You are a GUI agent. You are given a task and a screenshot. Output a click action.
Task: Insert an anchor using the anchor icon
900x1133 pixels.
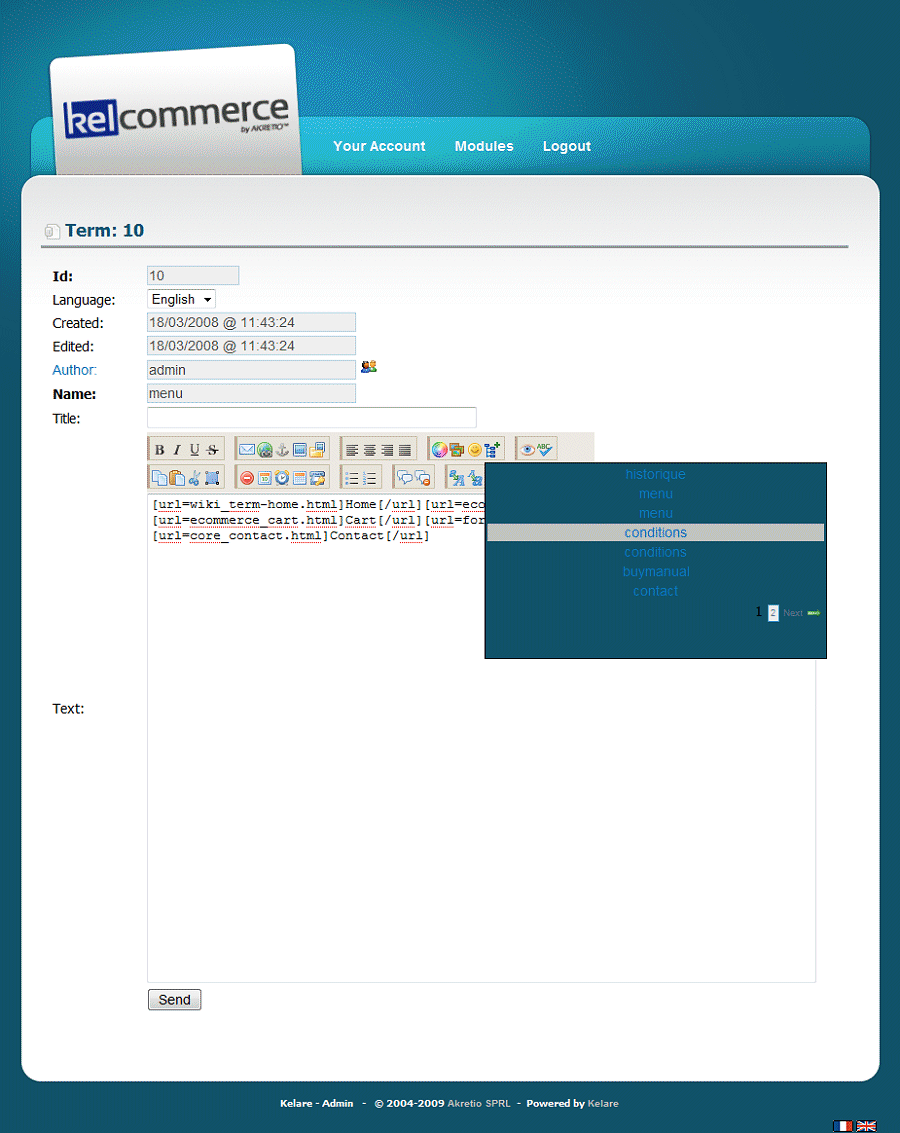point(282,450)
